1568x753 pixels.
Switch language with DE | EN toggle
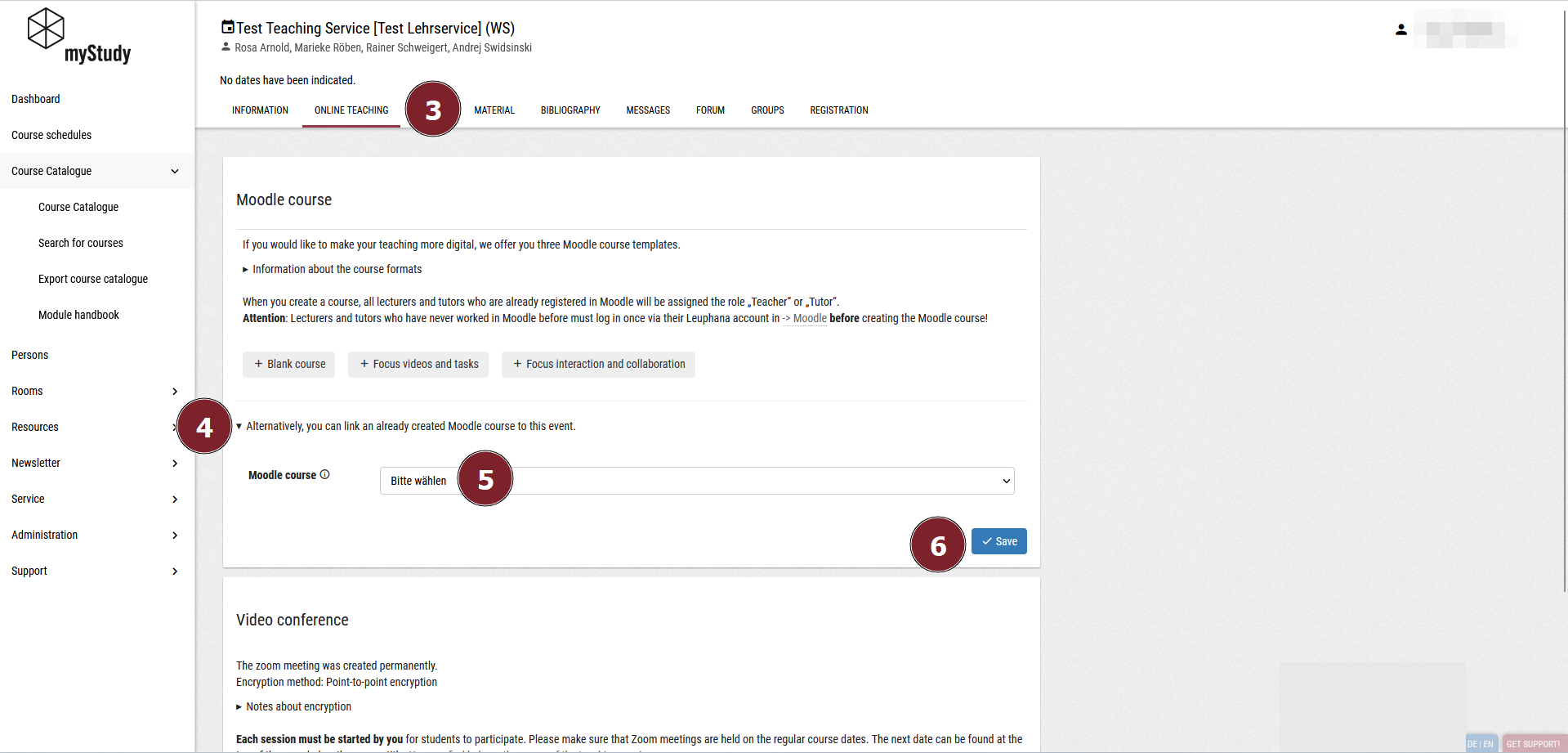coord(1480,743)
